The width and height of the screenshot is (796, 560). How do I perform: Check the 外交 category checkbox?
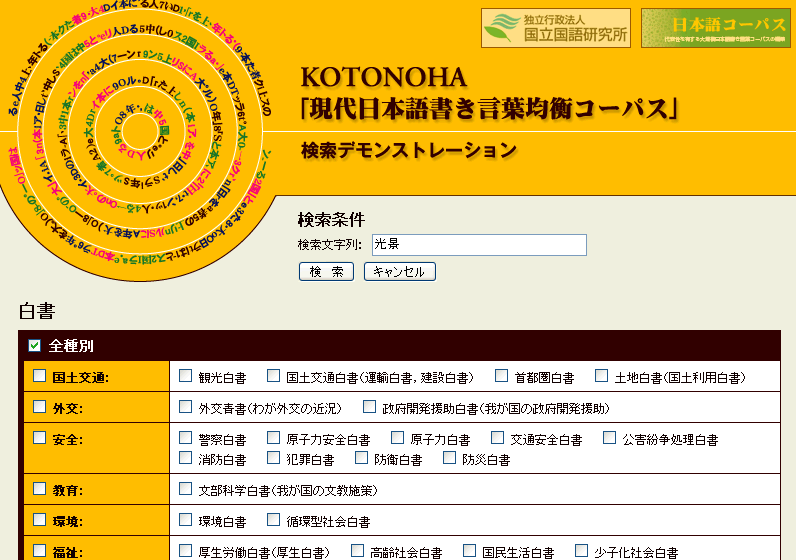[x=40, y=407]
